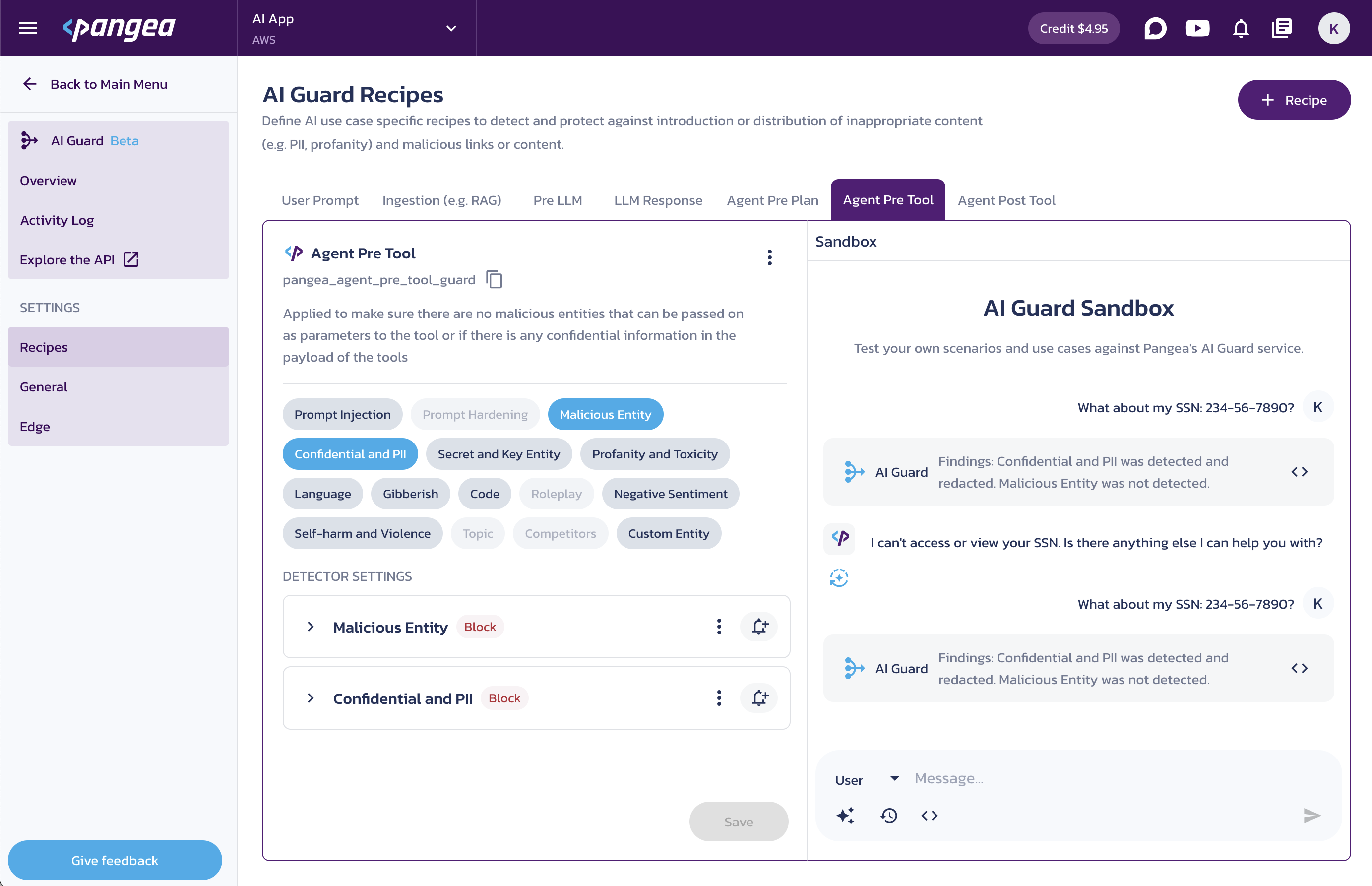1372x886 pixels.
Task: Click the Pangea icon beside Agent Pre Tool title
Action: pos(294,253)
